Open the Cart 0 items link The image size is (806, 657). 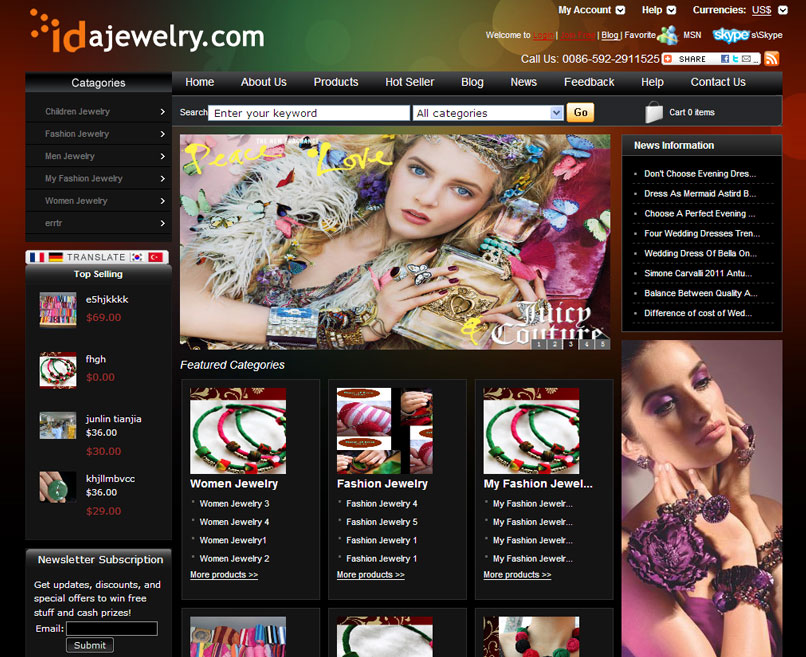point(692,112)
